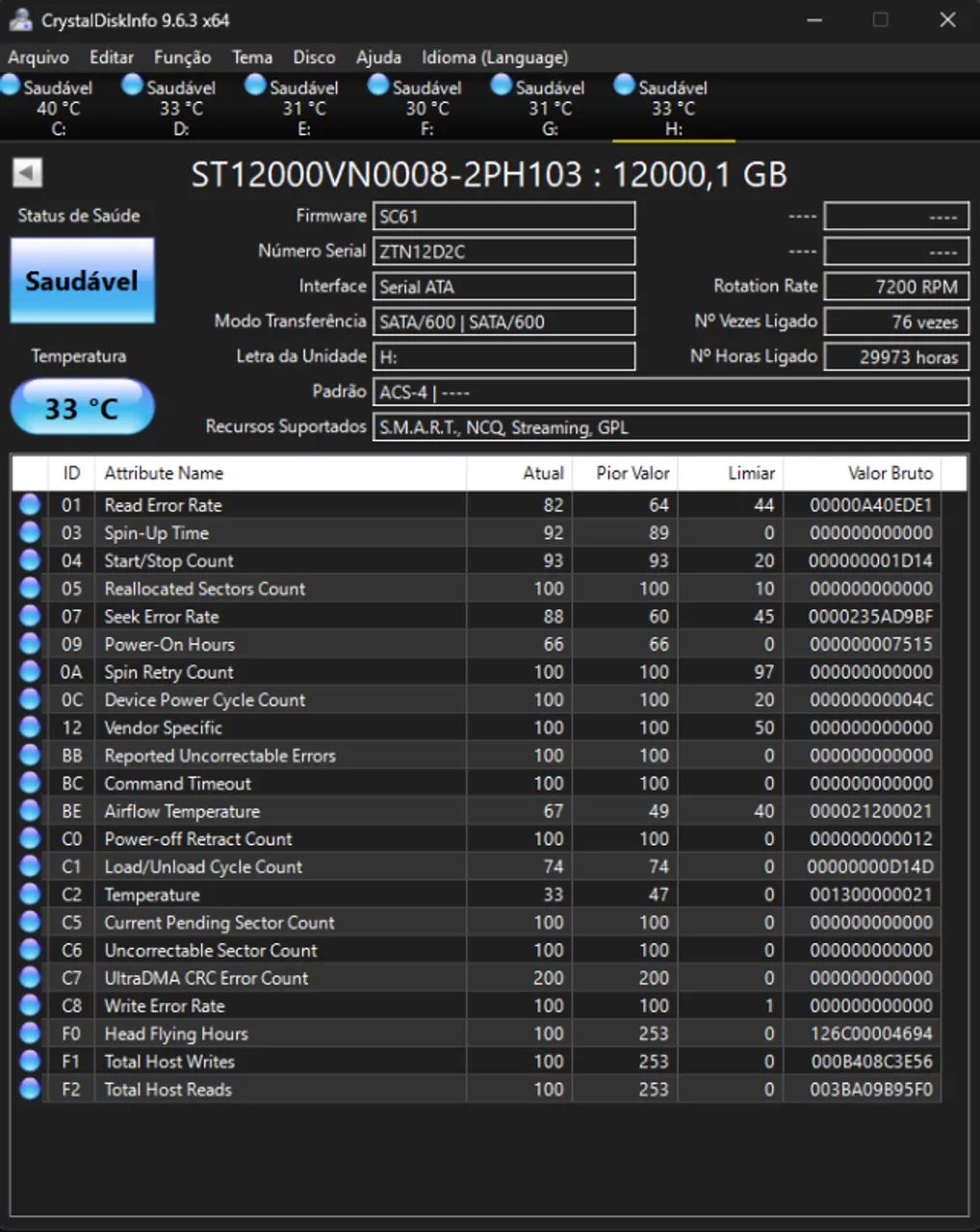This screenshot has height=1232, width=980.
Task: Click the status orb for Power-off Retract Count
Action: pyautogui.click(x=30, y=839)
